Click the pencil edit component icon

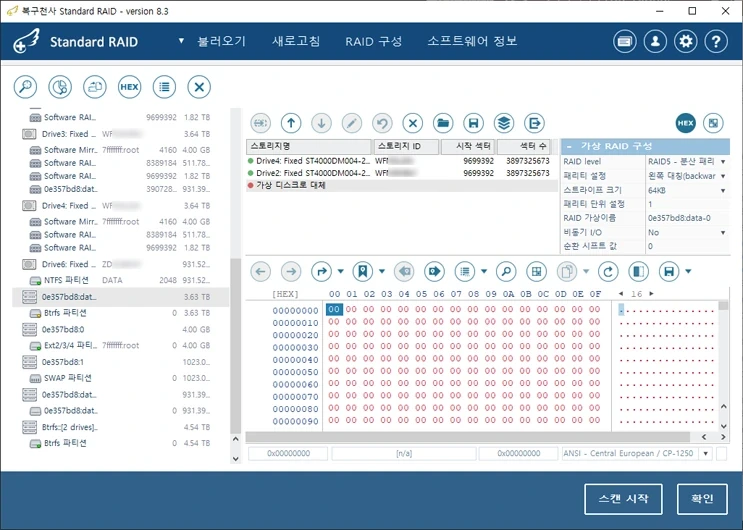pyautogui.click(x=352, y=123)
